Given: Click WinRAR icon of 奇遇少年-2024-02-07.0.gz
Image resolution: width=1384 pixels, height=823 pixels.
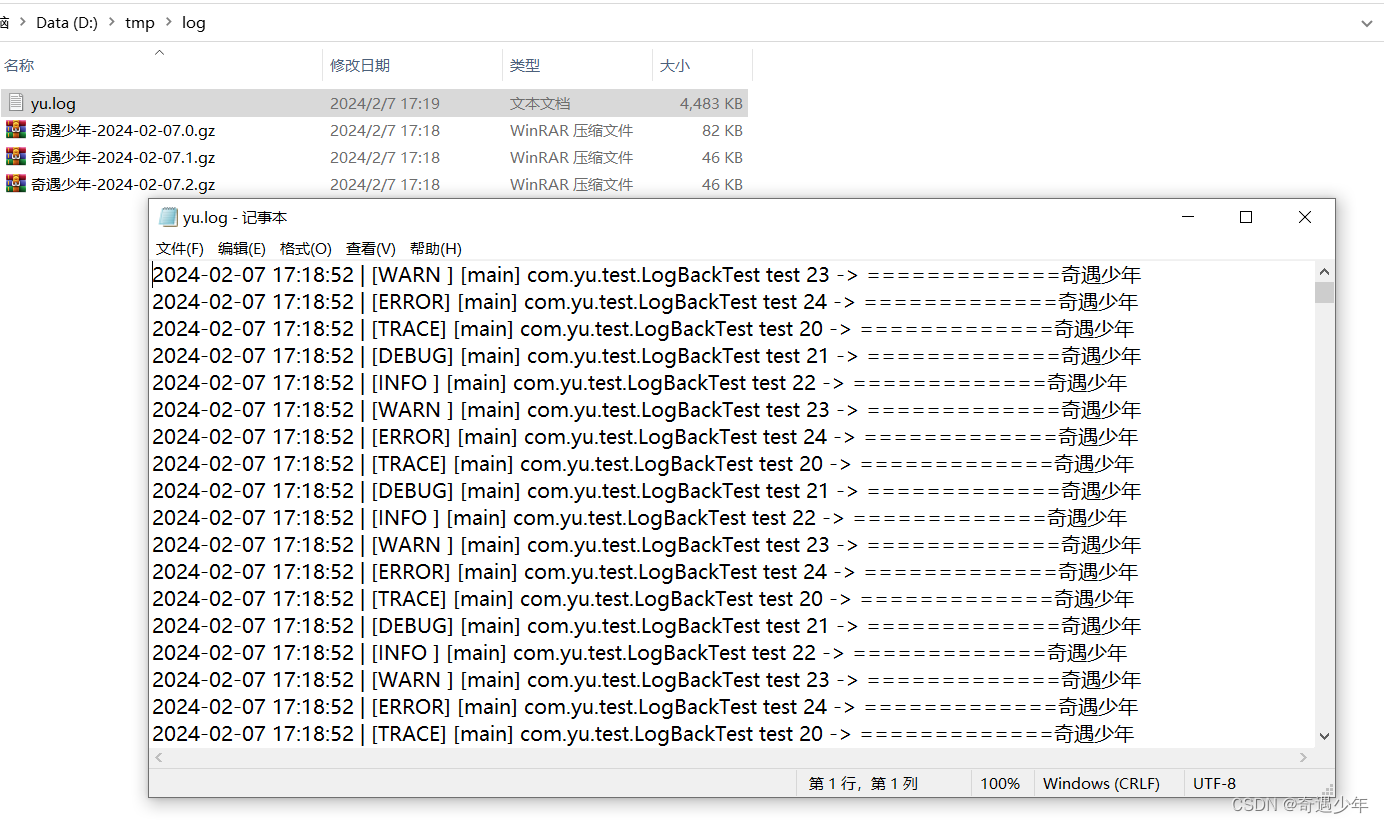Looking at the screenshot, I should click(x=16, y=130).
